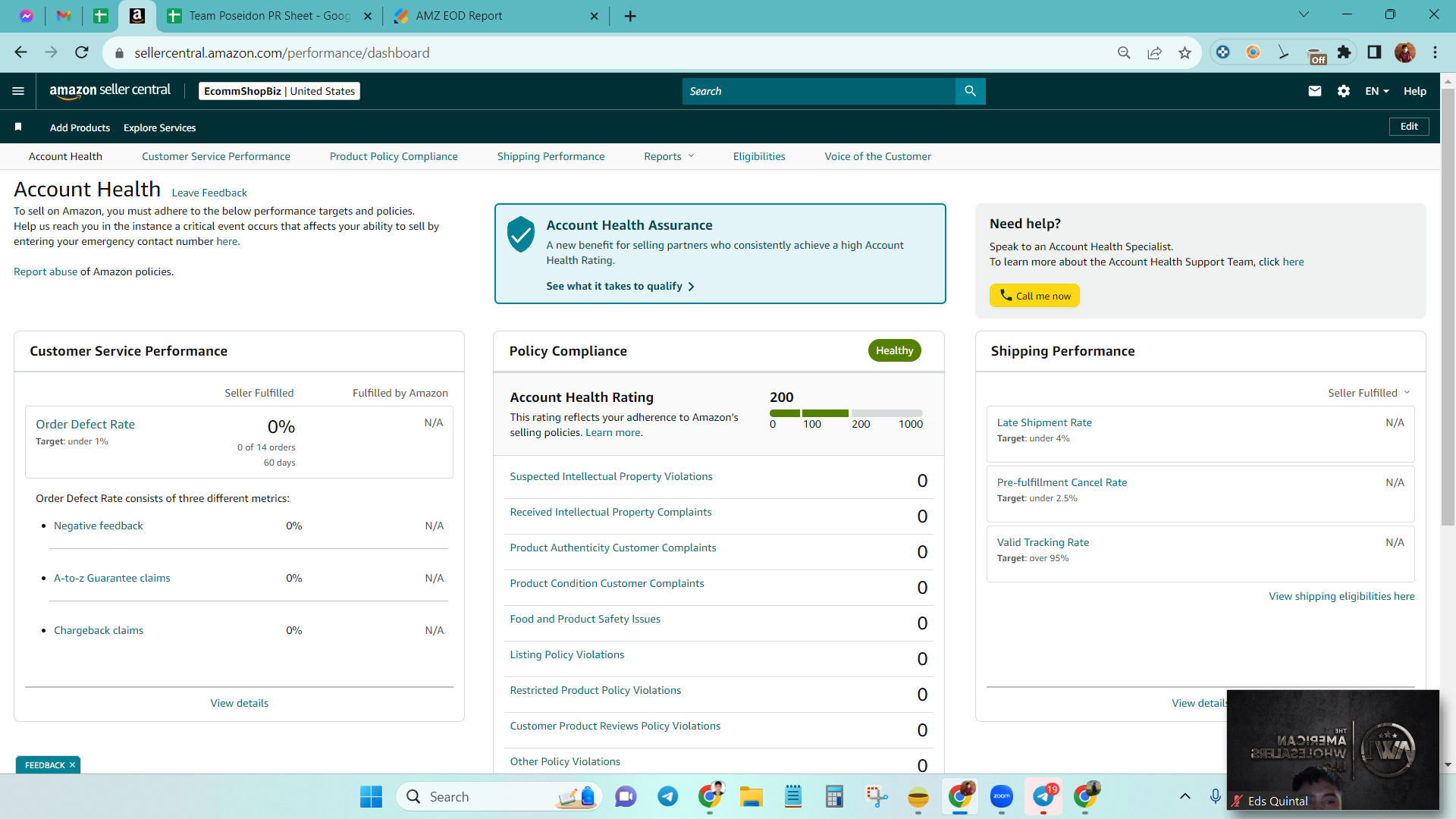Open the Chrome extensions puzzle icon
Viewport: 1456px width, 819px height.
(1344, 52)
